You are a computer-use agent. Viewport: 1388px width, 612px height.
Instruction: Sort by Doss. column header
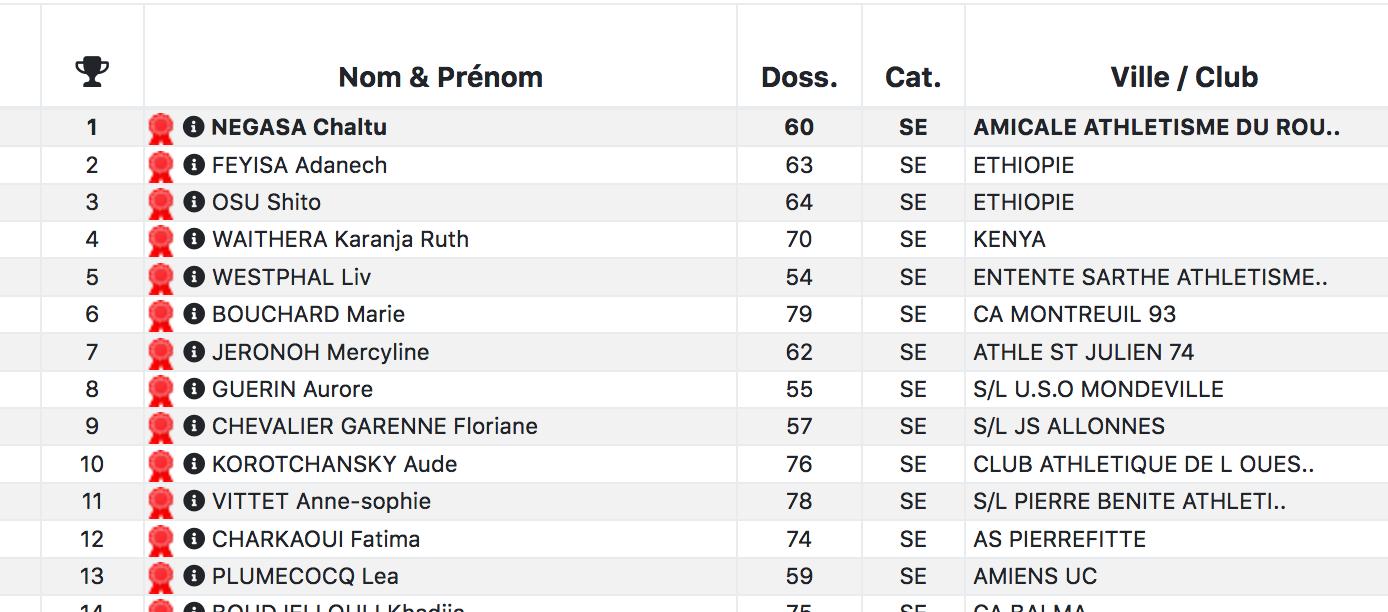tap(799, 77)
